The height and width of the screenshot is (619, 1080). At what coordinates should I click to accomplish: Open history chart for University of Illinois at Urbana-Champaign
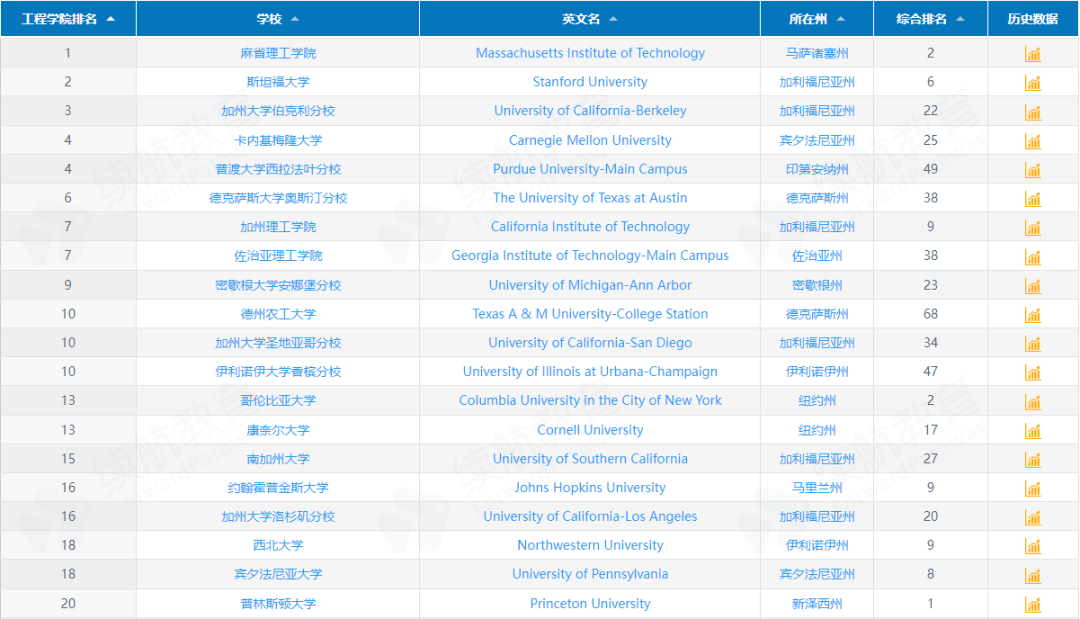[1032, 373]
